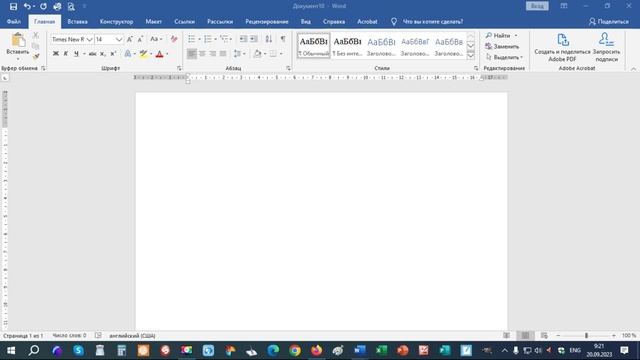Expand the Styles gallery with the More arrow
Viewport: 640px width, 360px height.
(471, 55)
